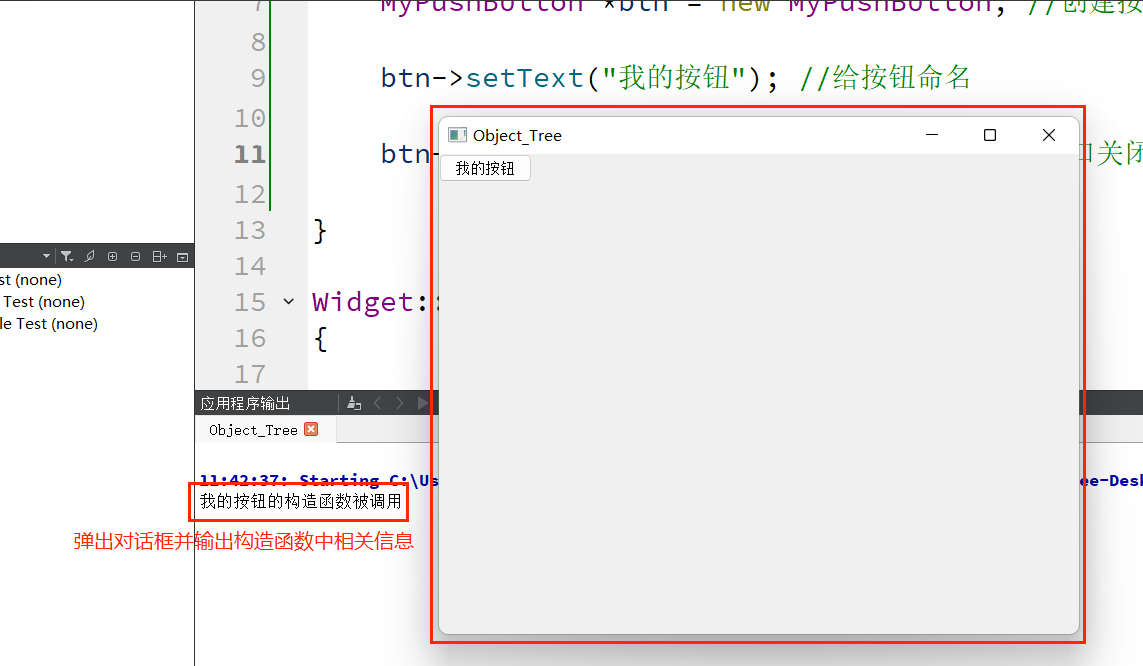Expand all tests with the plus icon
Image resolution: width=1143 pixels, height=666 pixels.
tap(112, 256)
